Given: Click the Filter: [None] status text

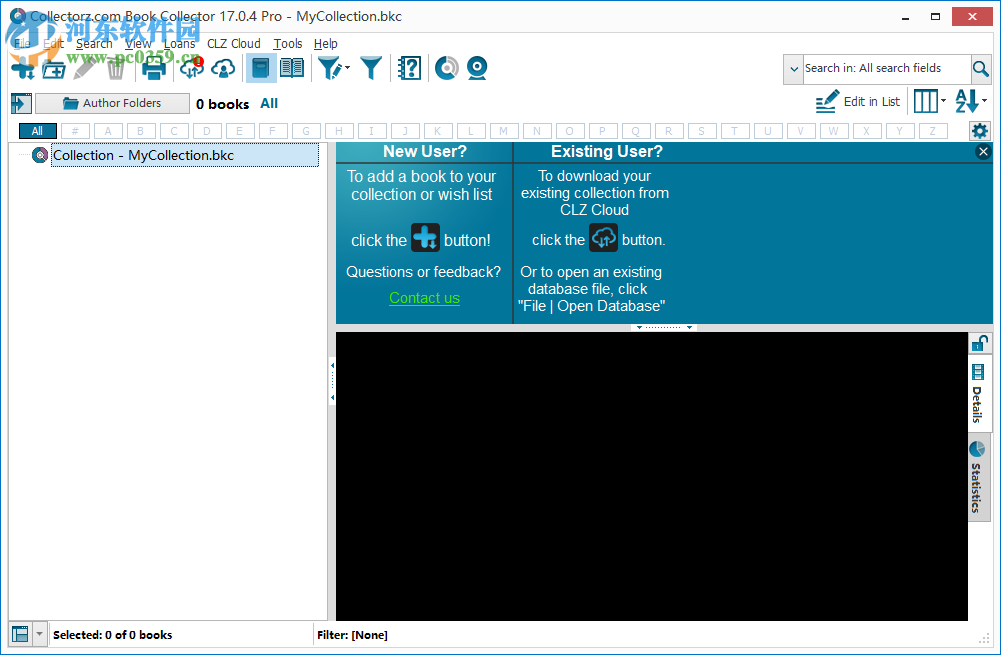Looking at the screenshot, I should point(352,635).
